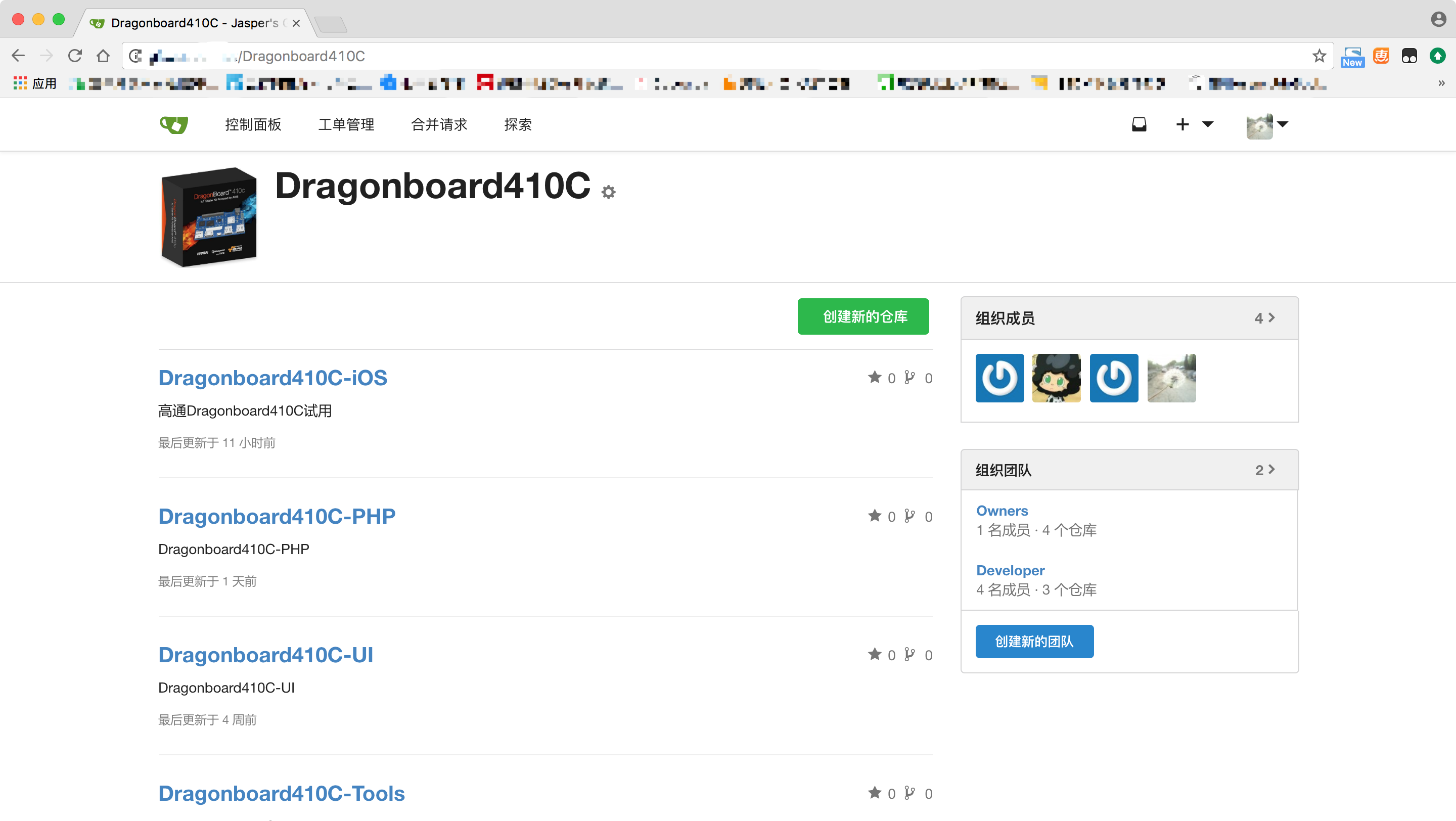Viewport: 1456px width, 821px height.
Task: Click star icon on Dragonboard410C-PHP row
Action: 875,516
